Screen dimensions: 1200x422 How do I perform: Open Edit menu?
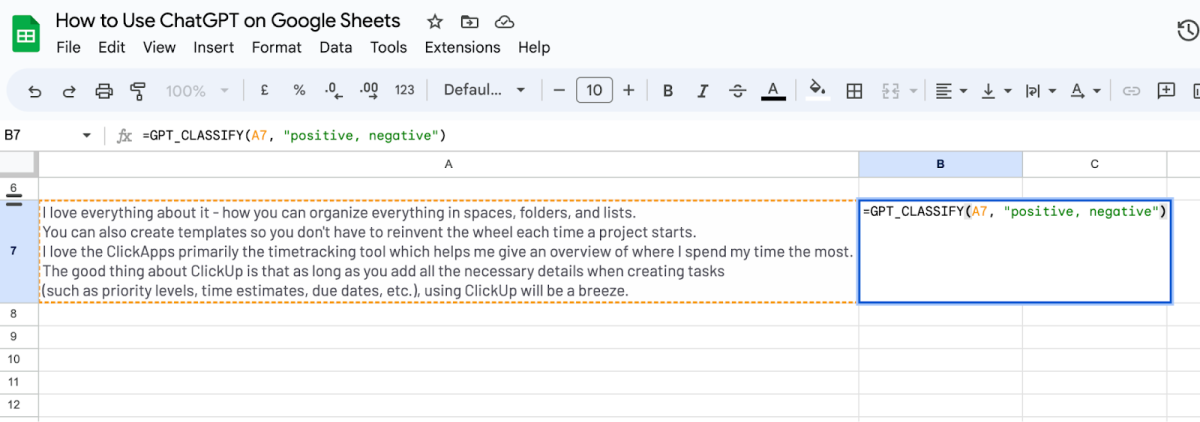tap(112, 47)
